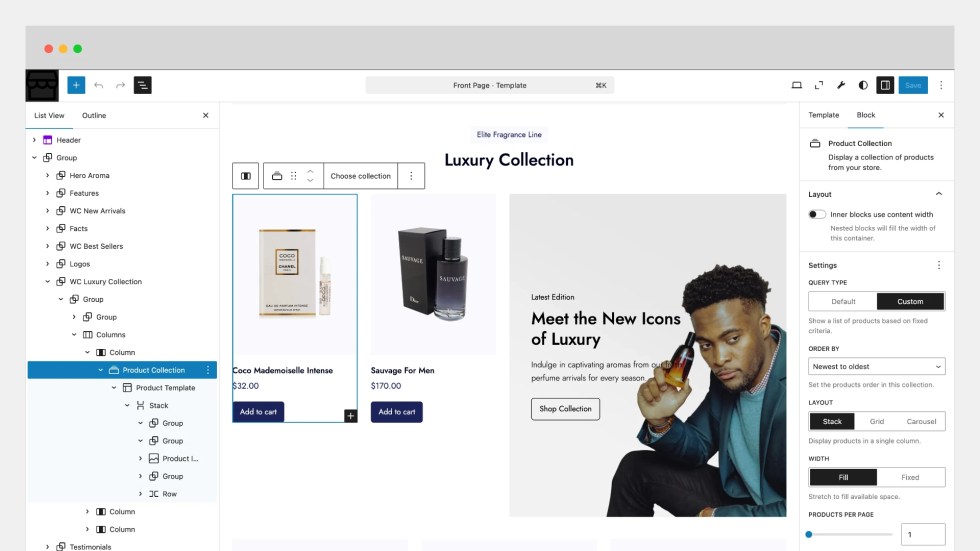The image size is (980, 551).
Task: Select the parent Column block button
Action: (246, 176)
